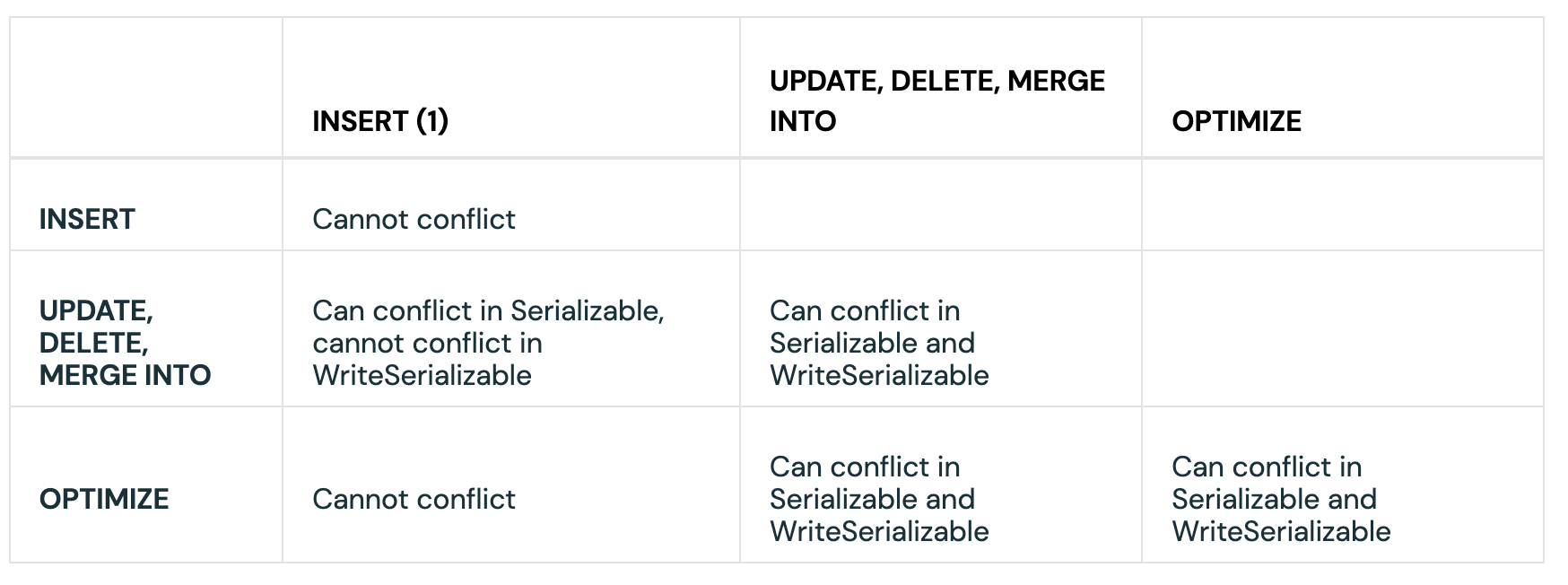The height and width of the screenshot is (585, 1568).
Task: Click "Cannot conflict" in the OPTIMIZE row
Action: tap(414, 499)
